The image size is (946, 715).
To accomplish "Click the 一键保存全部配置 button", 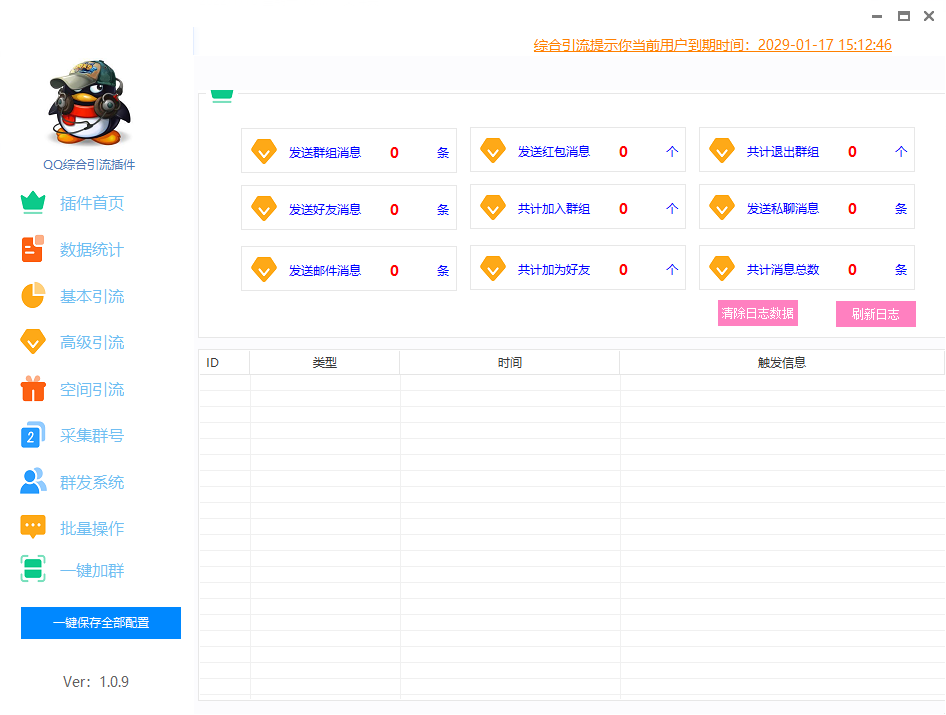I will [101, 623].
